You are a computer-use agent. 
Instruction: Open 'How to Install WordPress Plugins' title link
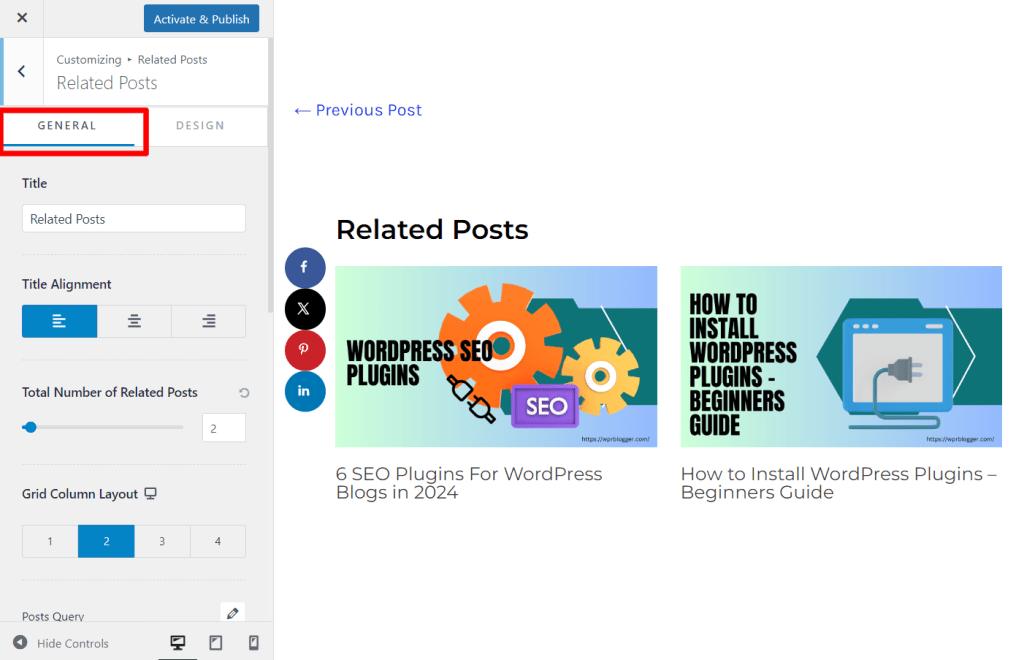(x=839, y=483)
